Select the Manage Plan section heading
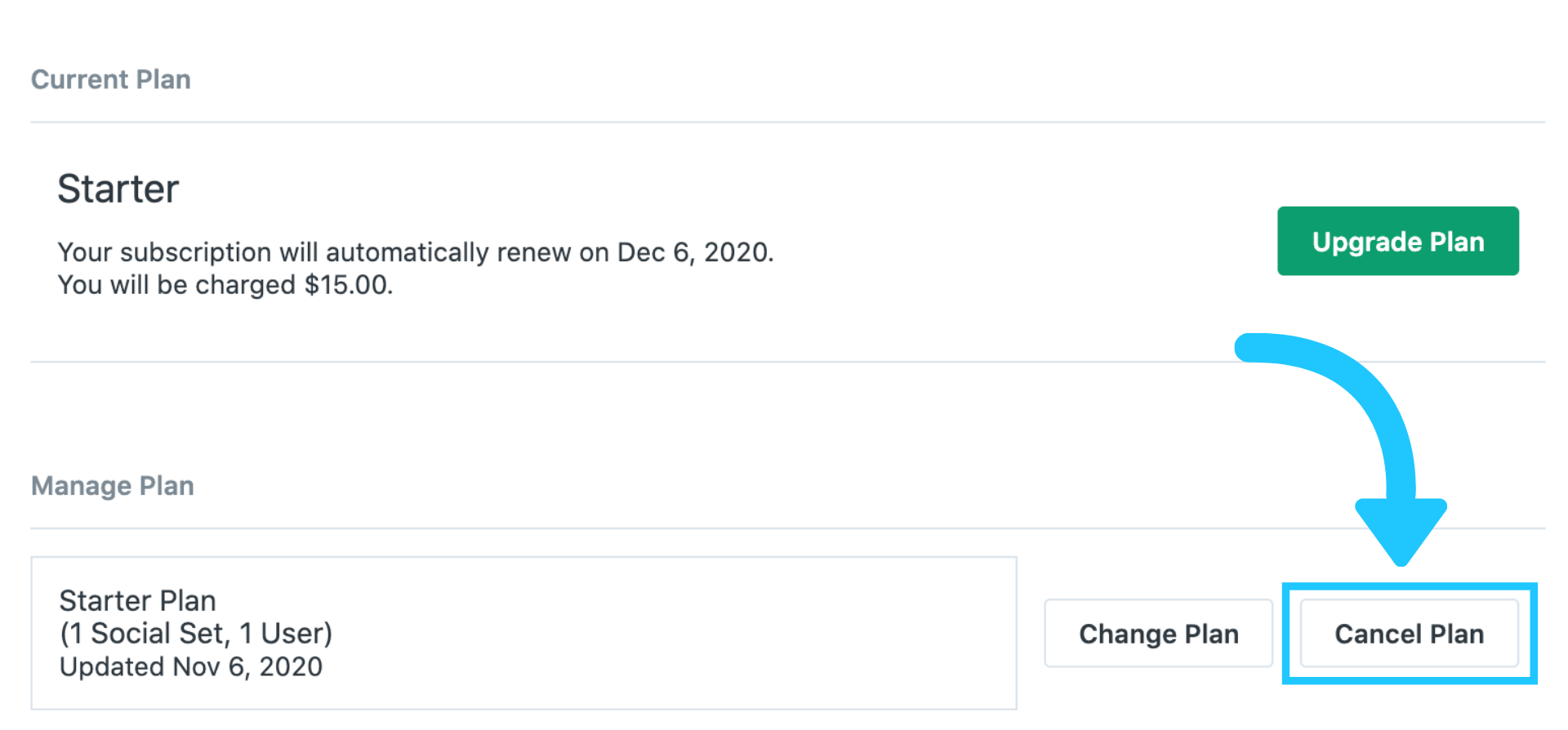 pos(113,486)
